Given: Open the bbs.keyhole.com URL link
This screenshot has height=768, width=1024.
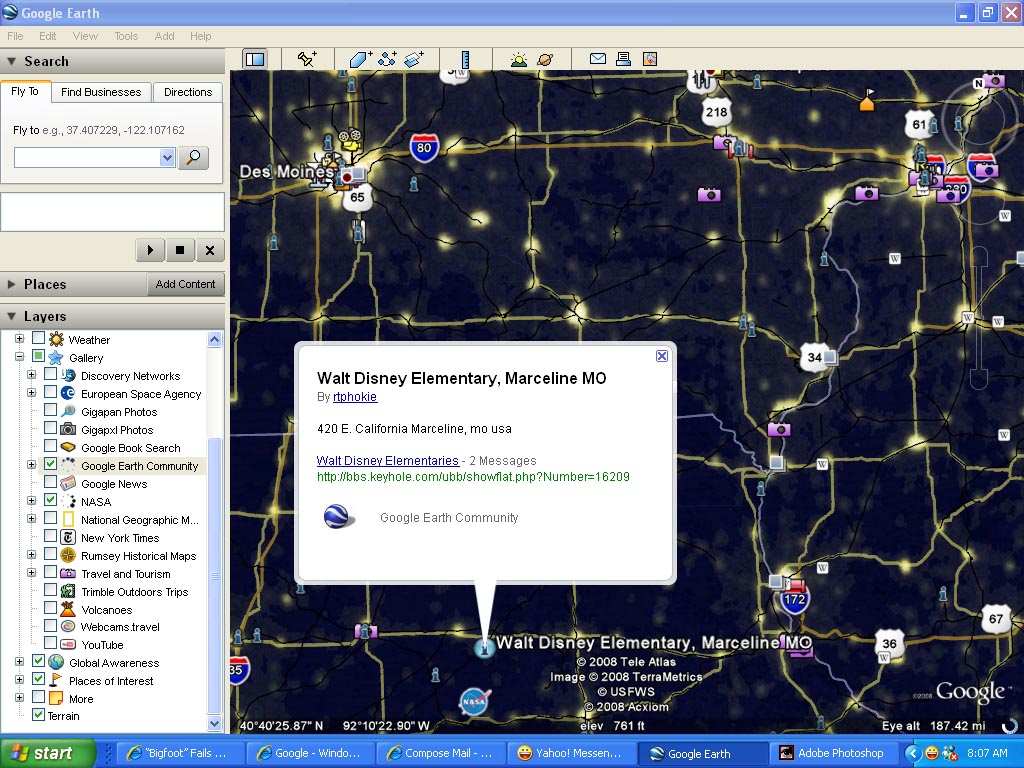Looking at the screenshot, I should [x=473, y=477].
